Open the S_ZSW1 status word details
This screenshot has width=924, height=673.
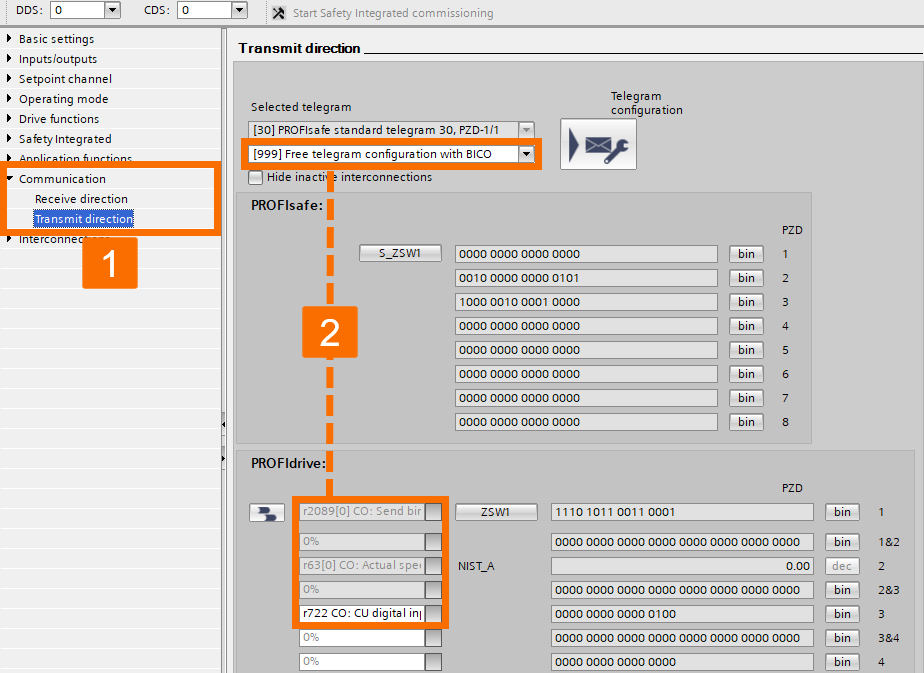[x=399, y=253]
